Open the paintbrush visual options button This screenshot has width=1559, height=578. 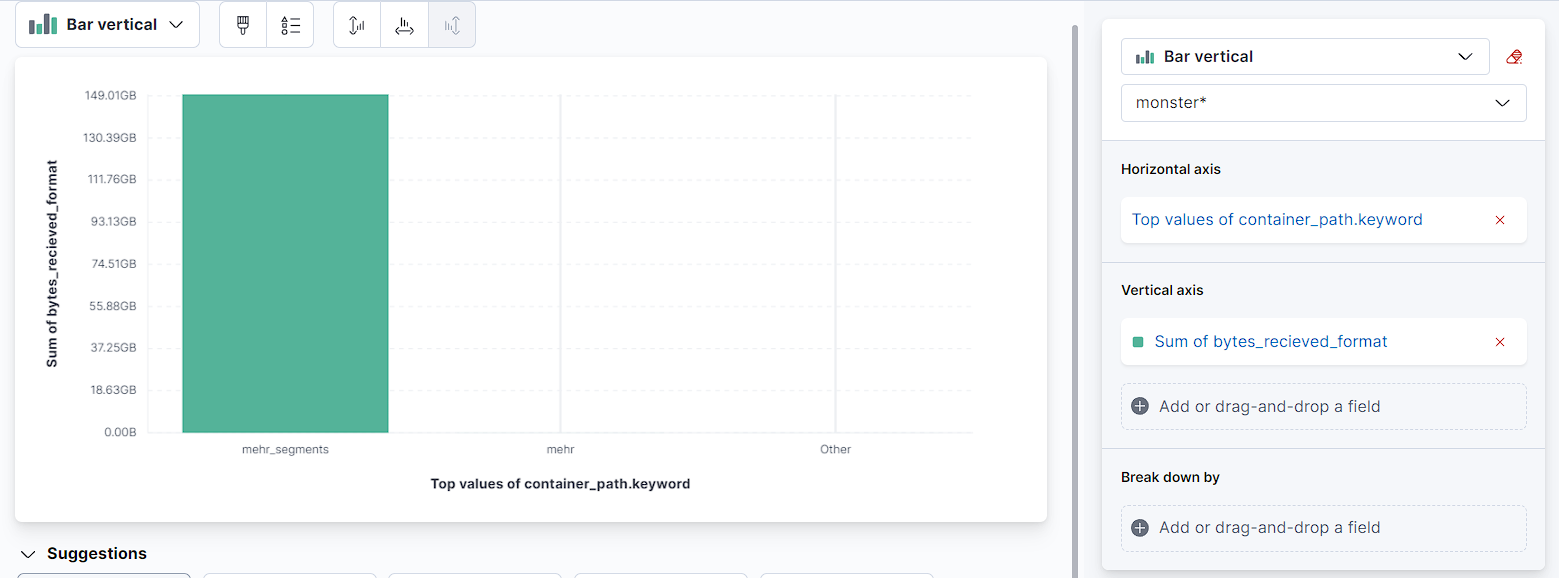point(243,25)
